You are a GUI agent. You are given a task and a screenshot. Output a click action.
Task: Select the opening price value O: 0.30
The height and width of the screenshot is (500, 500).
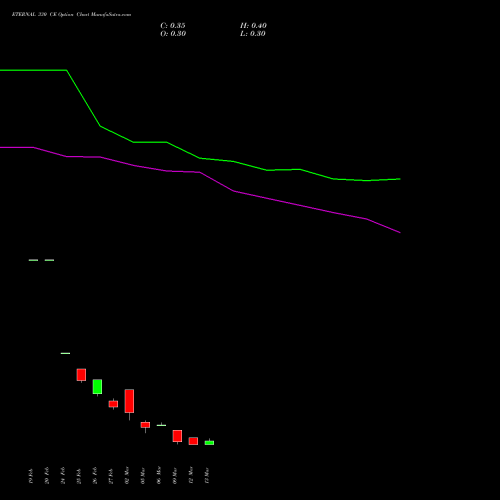173,34
